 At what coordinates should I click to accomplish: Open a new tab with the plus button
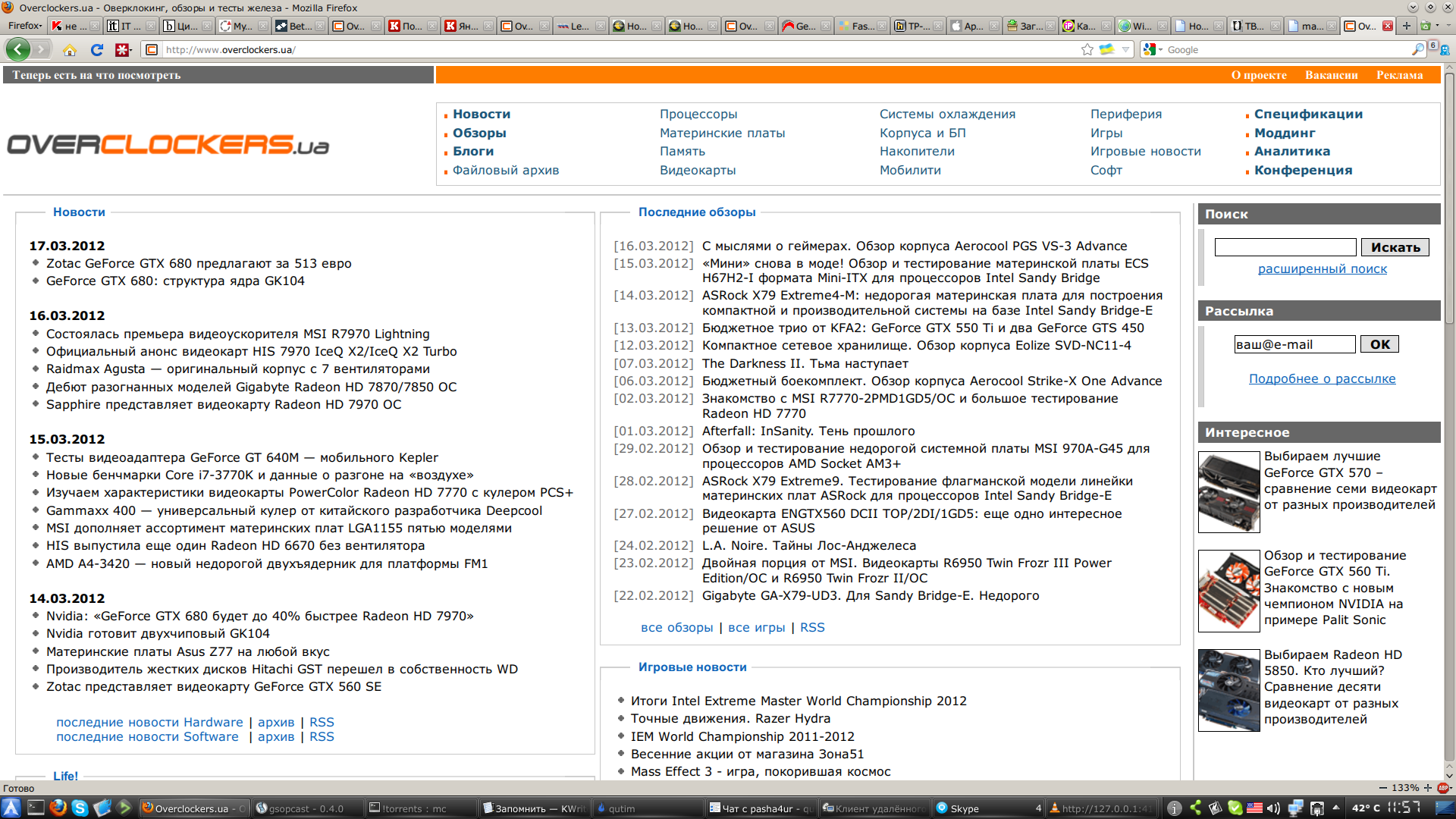(x=1406, y=26)
